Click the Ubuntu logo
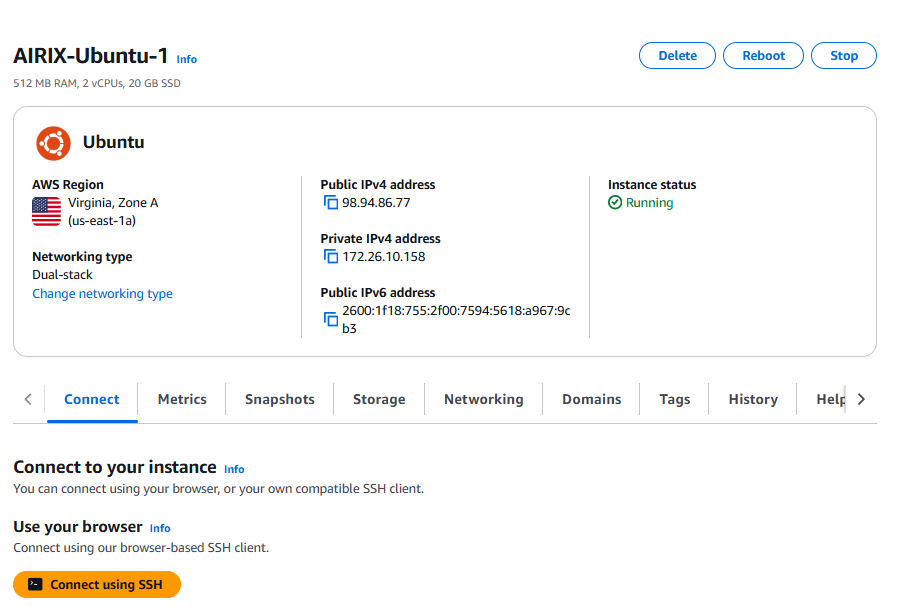Image resolution: width=906 pixels, height=607 pixels. (x=53, y=142)
